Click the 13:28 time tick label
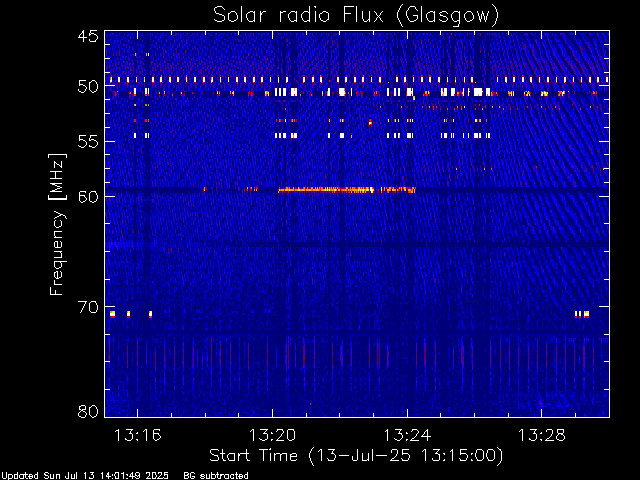The height and width of the screenshot is (480, 640). [542, 435]
